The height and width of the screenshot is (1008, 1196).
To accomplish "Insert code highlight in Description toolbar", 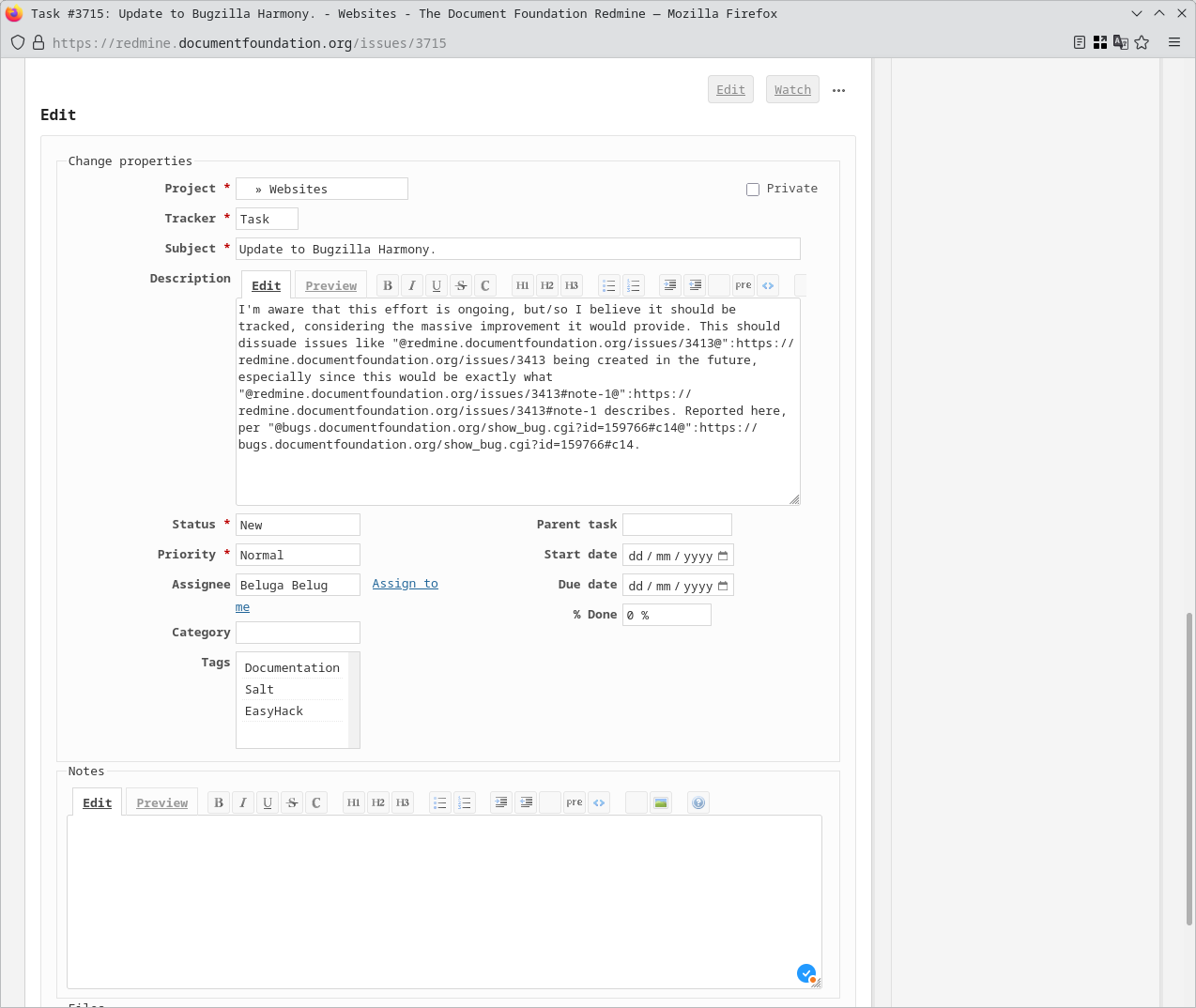I will pos(768,285).
